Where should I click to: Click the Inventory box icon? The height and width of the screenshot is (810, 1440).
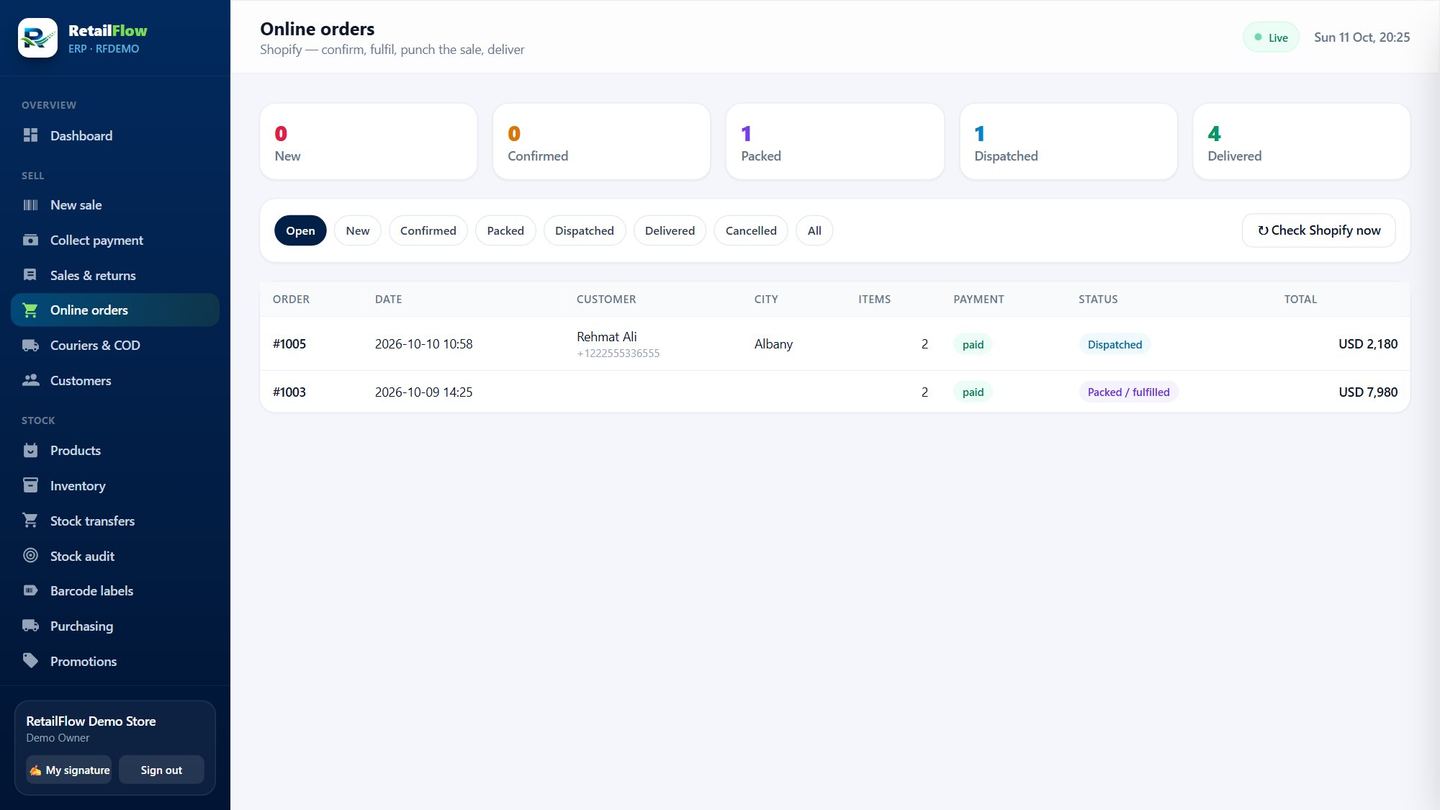(31, 485)
